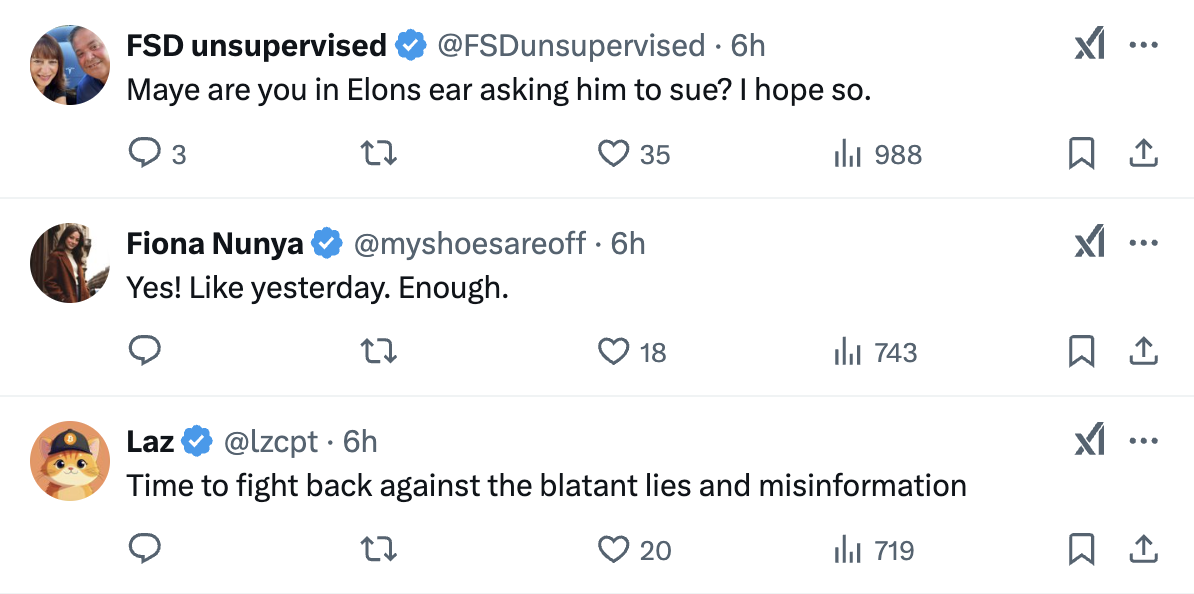This screenshot has height=594, width=1194.
Task: Reply to FSD unsupervised's tweet
Action: (x=146, y=154)
